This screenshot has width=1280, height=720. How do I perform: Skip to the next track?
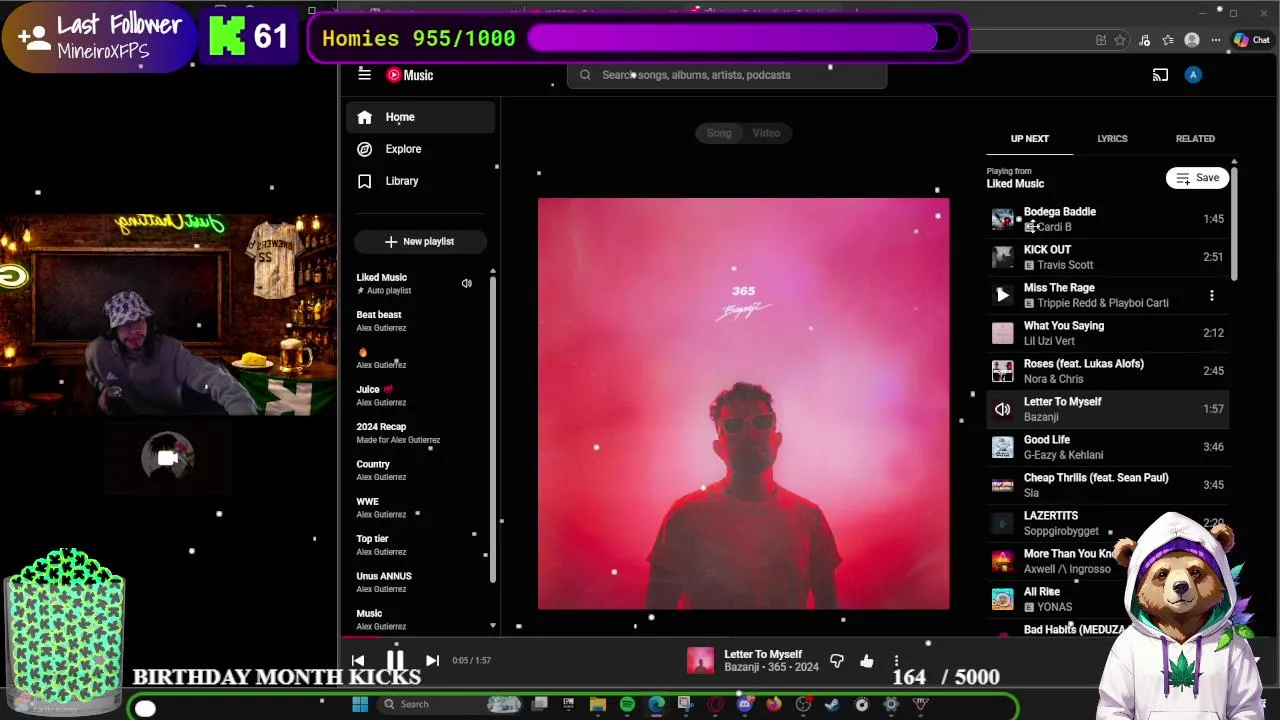tap(432, 660)
